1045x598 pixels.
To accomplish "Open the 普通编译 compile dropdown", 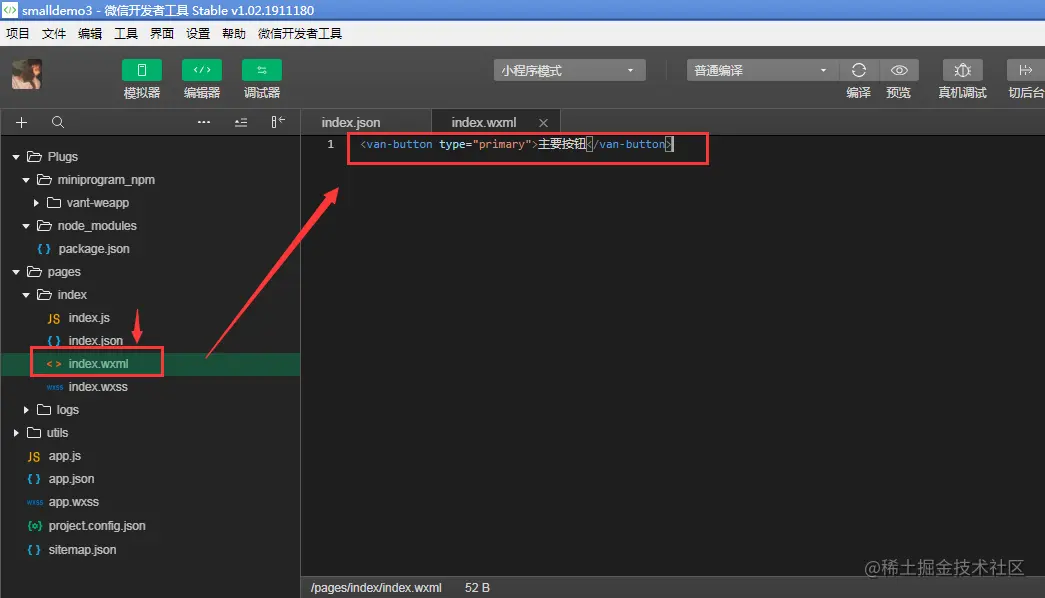I will (x=761, y=70).
